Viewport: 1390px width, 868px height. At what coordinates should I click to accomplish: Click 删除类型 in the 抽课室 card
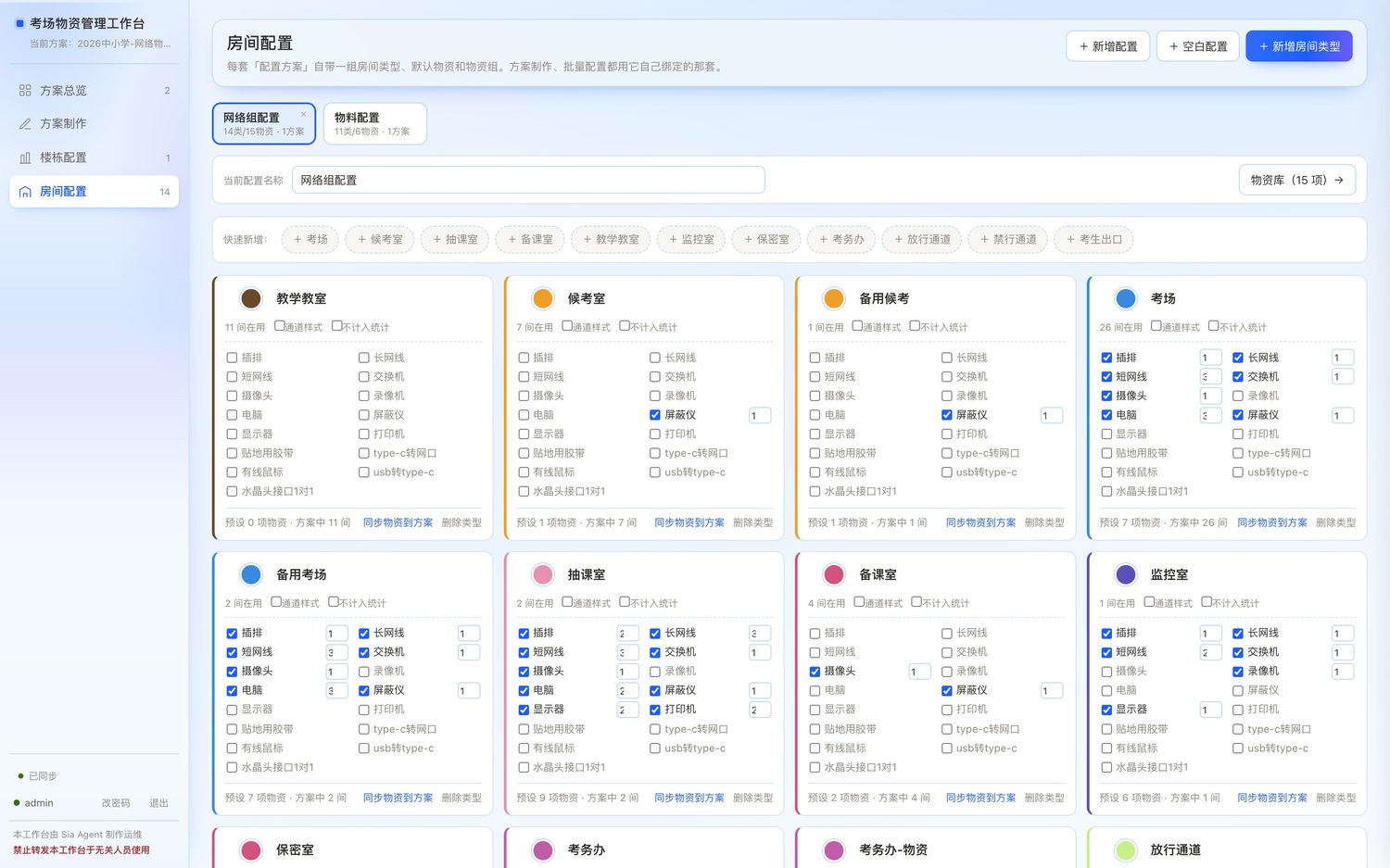coord(753,798)
